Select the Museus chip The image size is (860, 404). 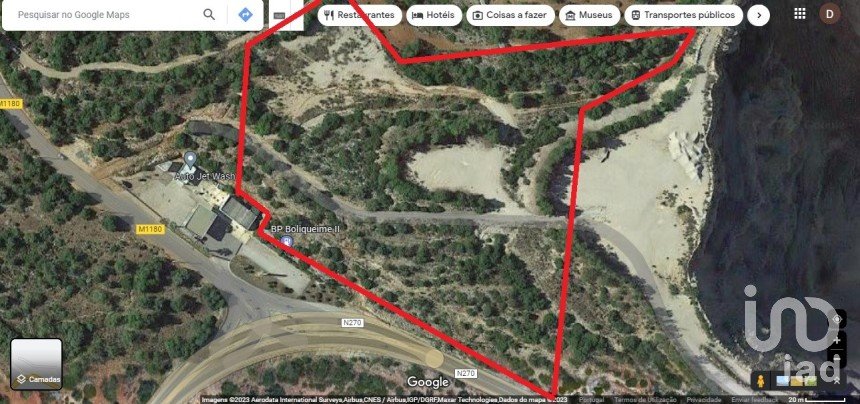click(x=590, y=15)
